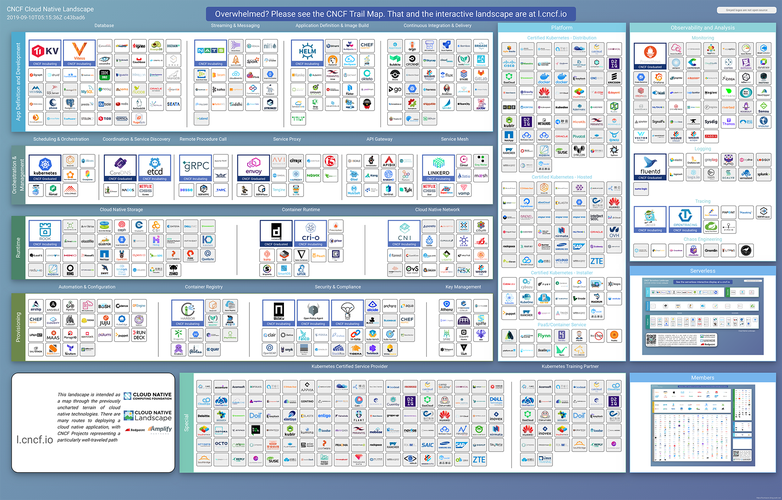Open the Flynn PaaS logo
Screen dimensions: 782x500
[x=544, y=335]
